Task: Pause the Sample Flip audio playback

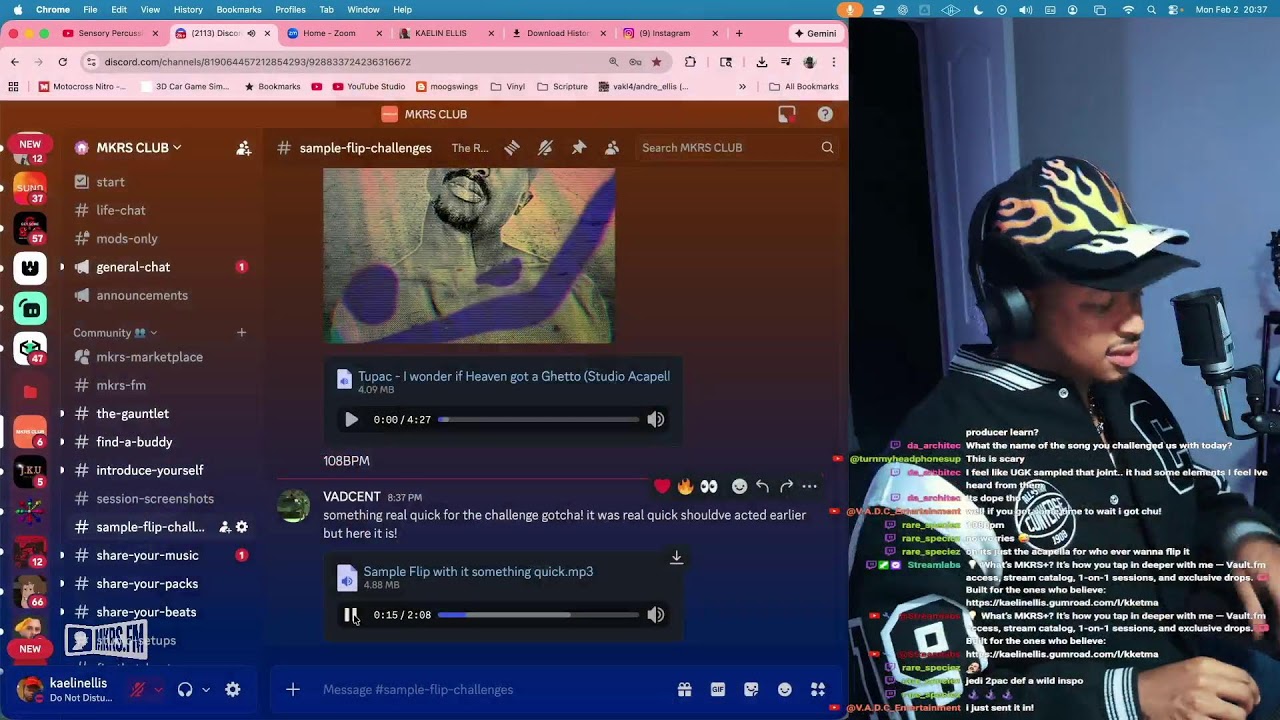Action: pos(351,615)
